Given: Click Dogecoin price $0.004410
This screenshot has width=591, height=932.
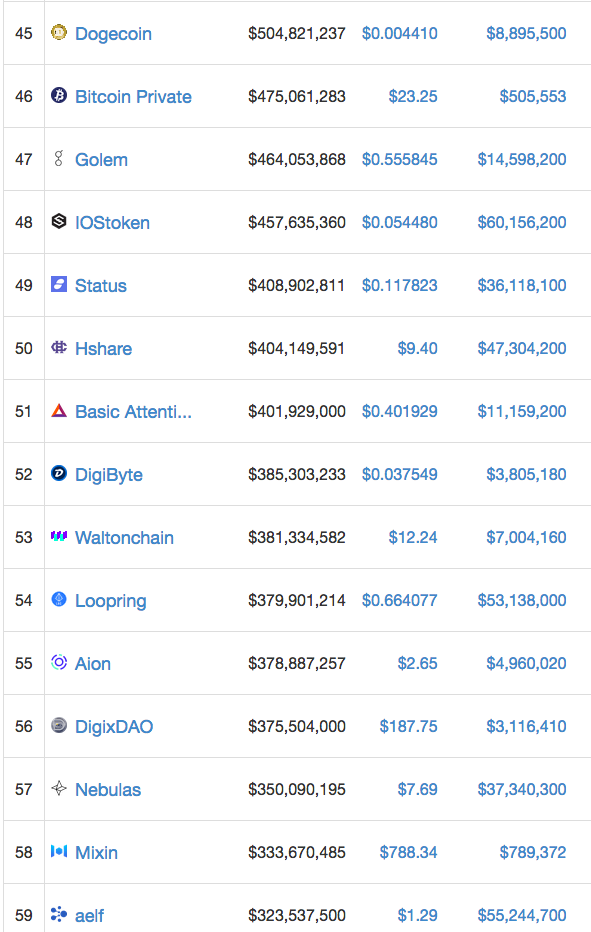Looking at the screenshot, I should coord(400,33).
